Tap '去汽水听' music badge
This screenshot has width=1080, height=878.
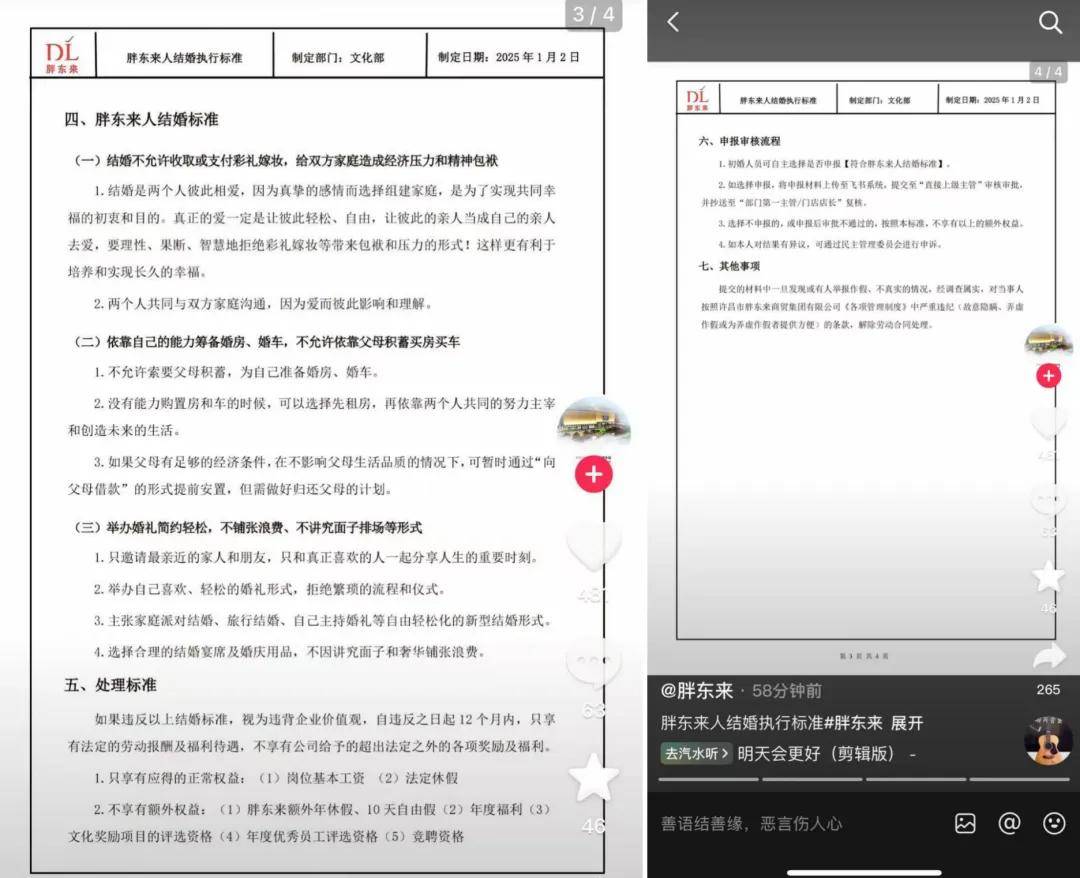click(x=696, y=753)
